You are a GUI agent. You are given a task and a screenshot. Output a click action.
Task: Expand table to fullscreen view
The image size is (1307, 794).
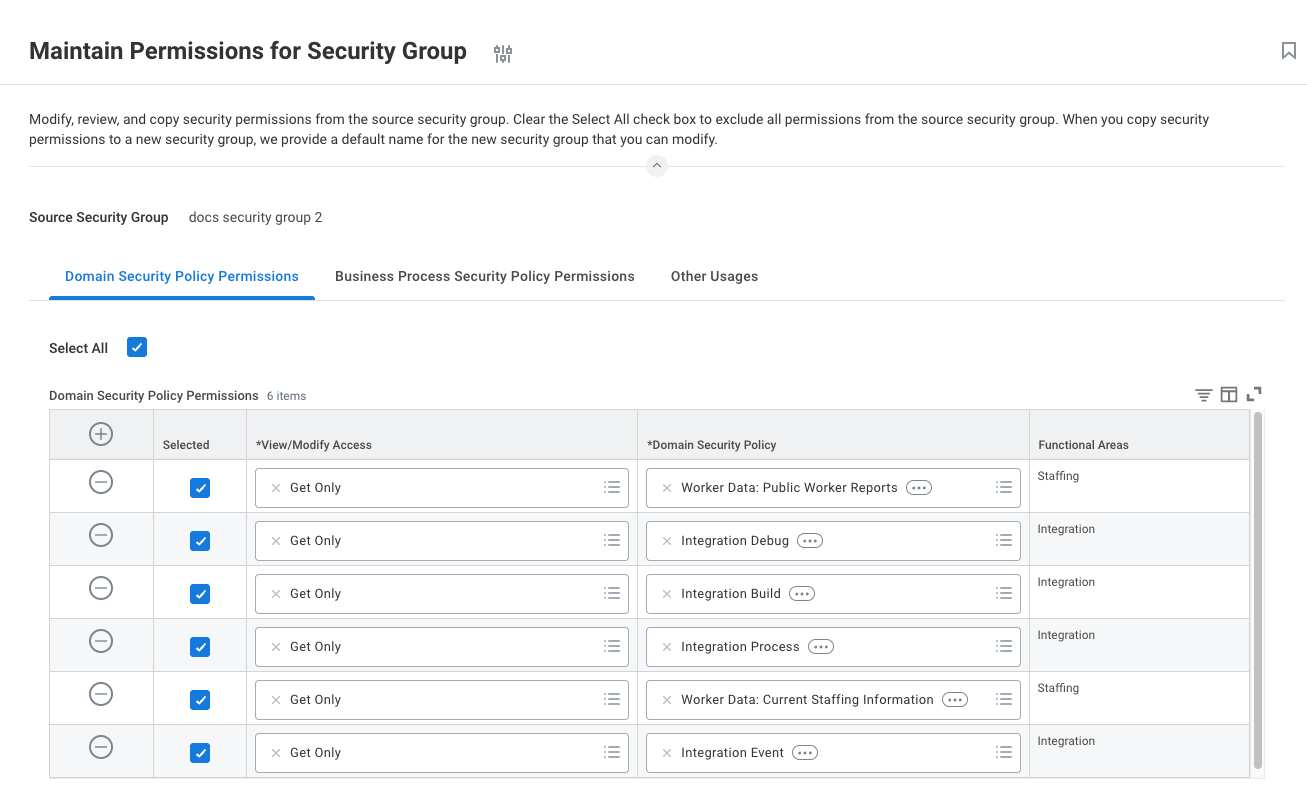(1254, 394)
